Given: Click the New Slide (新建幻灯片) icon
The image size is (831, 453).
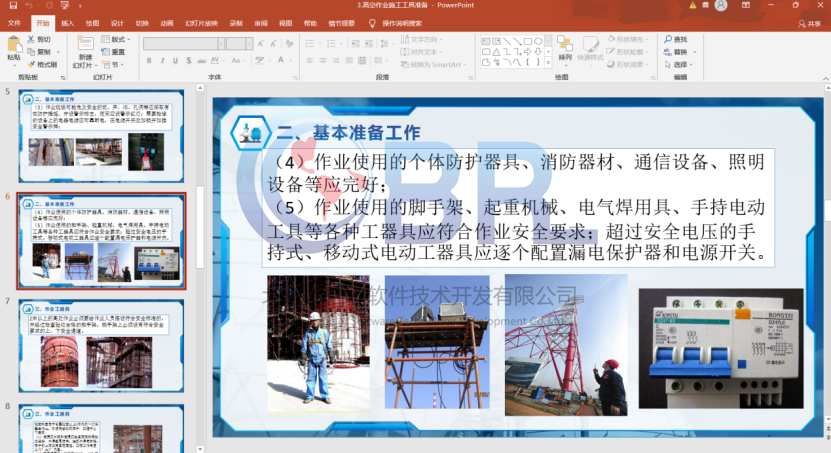Looking at the screenshot, I should coord(85,43).
